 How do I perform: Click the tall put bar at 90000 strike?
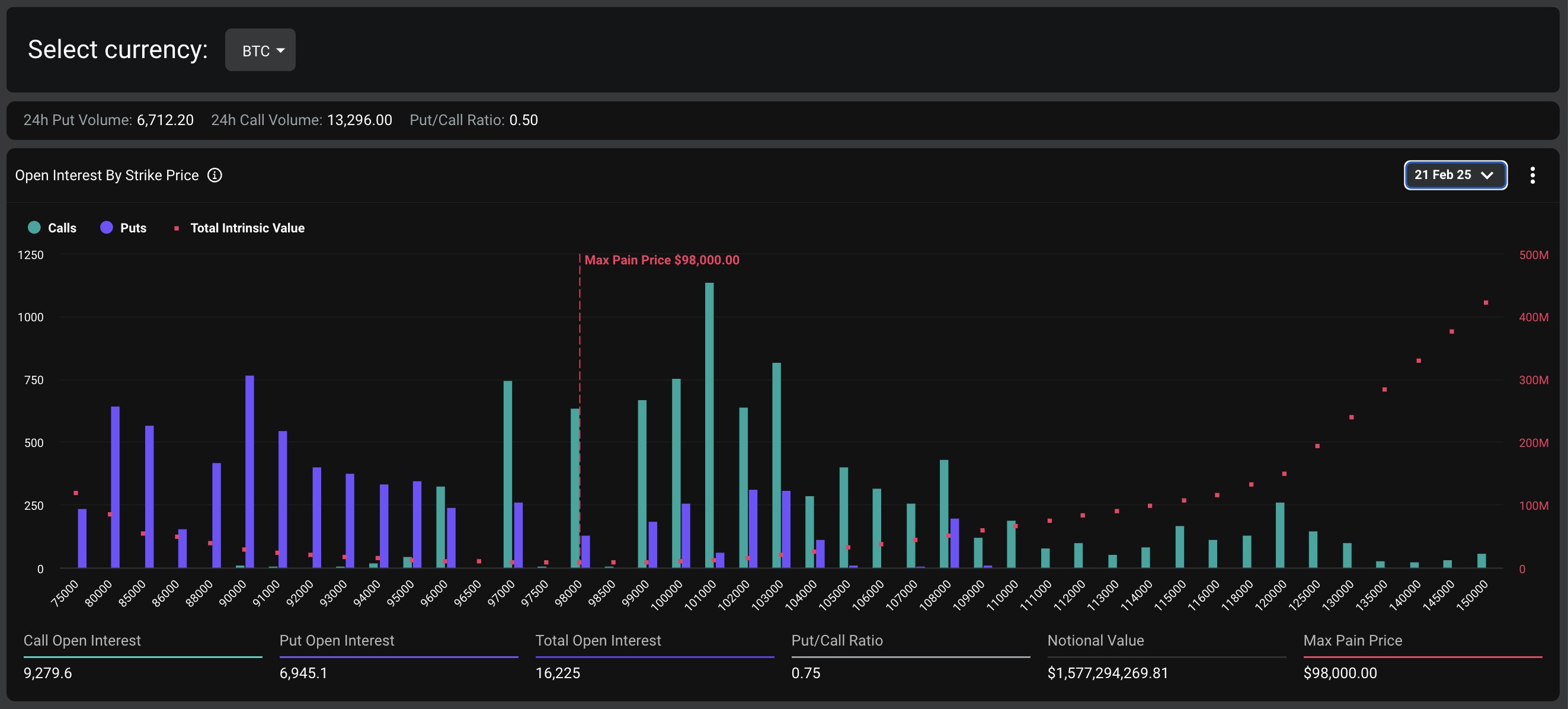click(x=249, y=472)
